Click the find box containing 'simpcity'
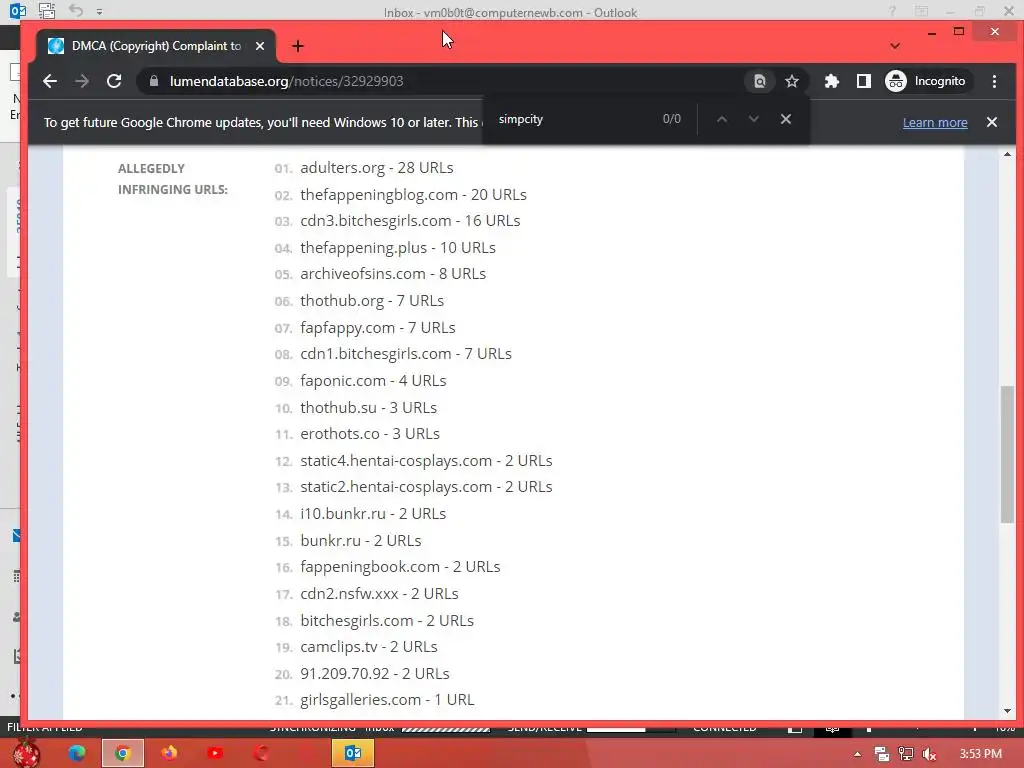 [575, 119]
